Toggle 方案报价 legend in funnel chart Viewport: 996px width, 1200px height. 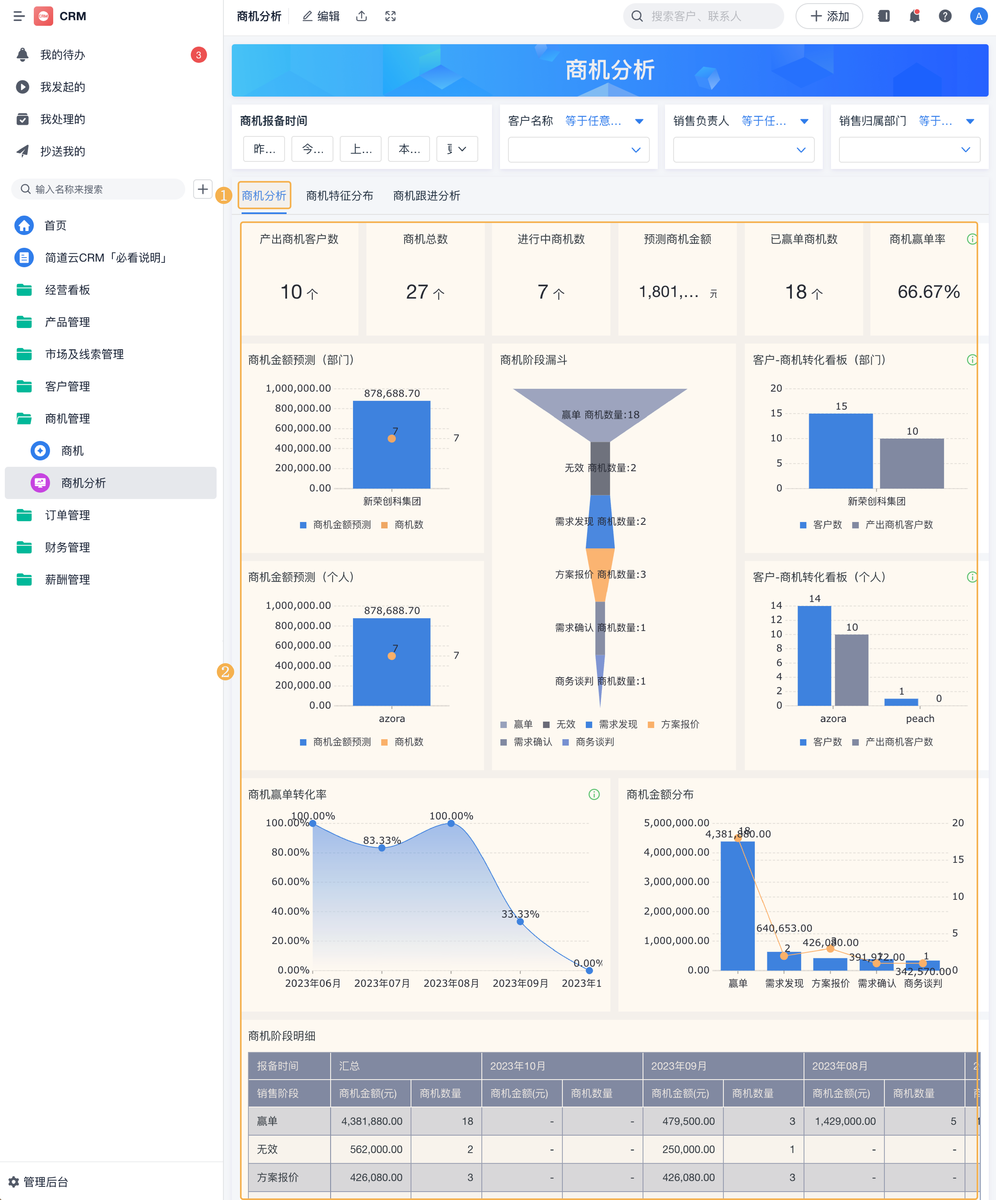pos(672,724)
